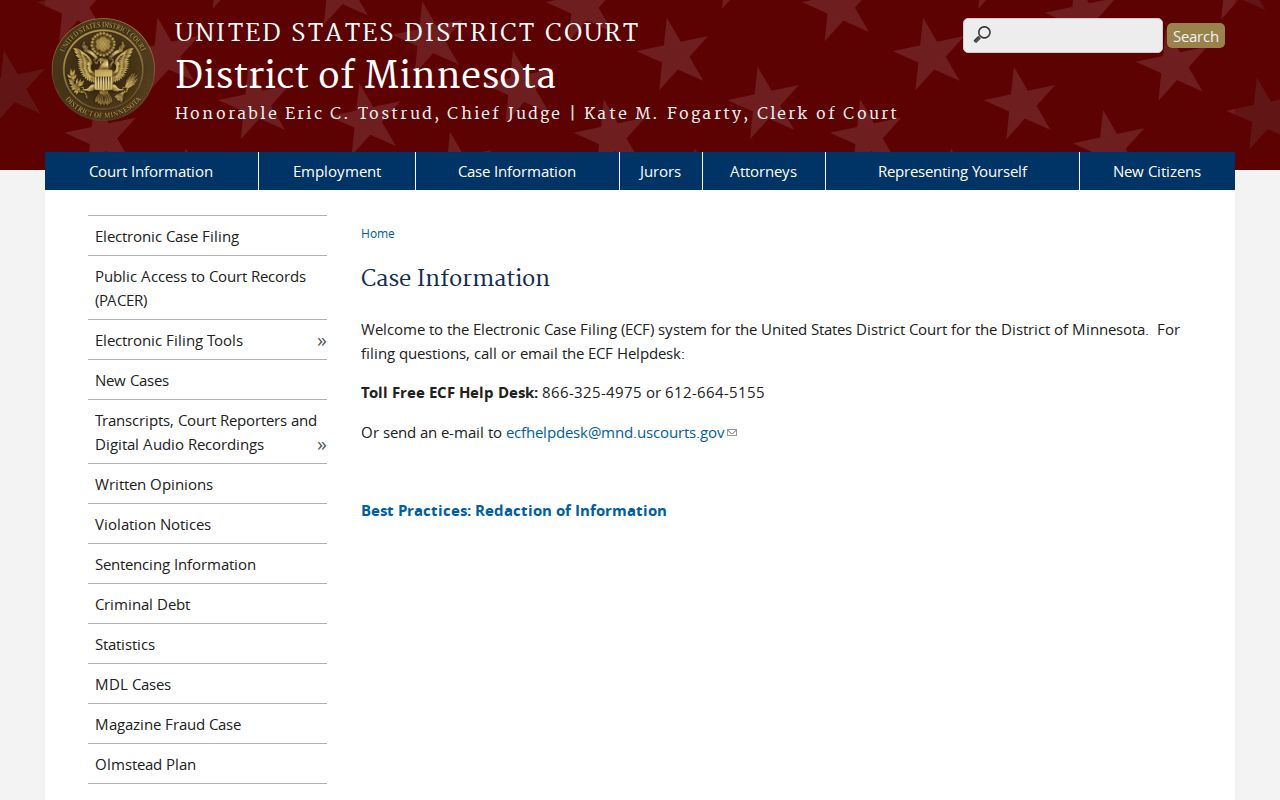This screenshot has height=800, width=1280.
Task: Open Electronic Case Filing sidebar link
Action: point(207,236)
